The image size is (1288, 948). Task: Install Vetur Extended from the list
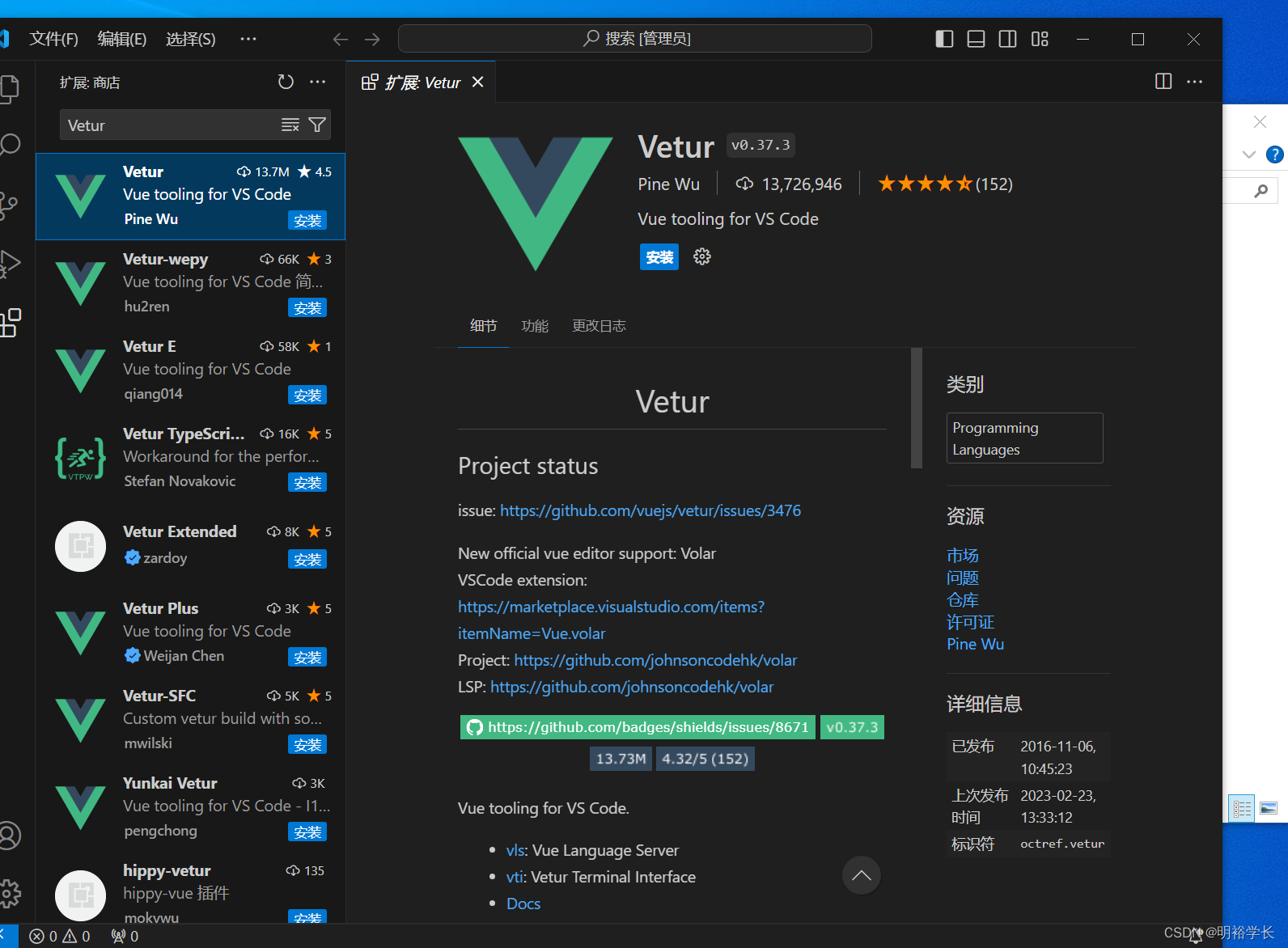point(307,560)
